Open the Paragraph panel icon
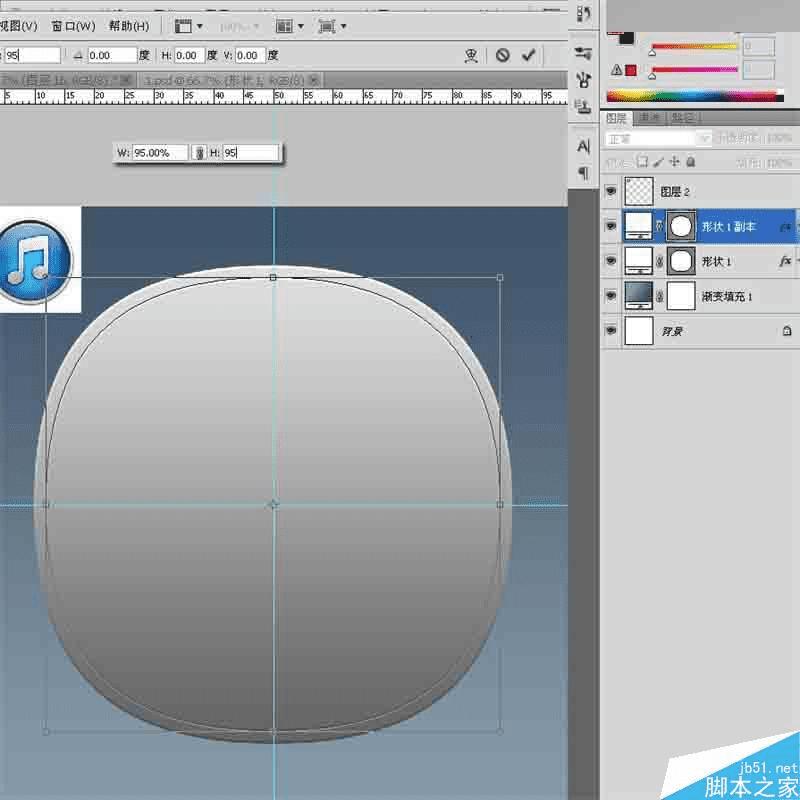 coord(584,173)
